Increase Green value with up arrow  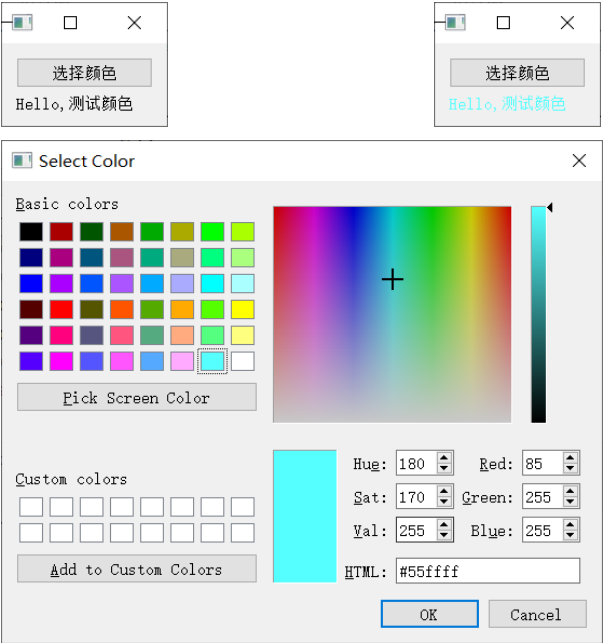(x=570, y=492)
